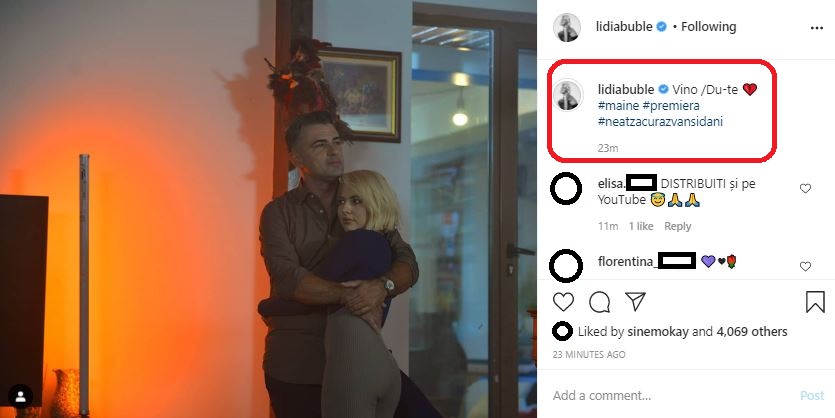View the 4,069 others who liked

point(751,332)
